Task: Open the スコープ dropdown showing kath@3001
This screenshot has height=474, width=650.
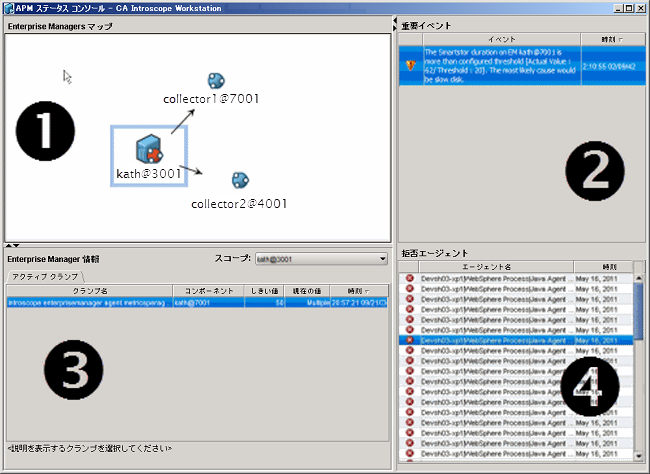Action: click(x=321, y=259)
